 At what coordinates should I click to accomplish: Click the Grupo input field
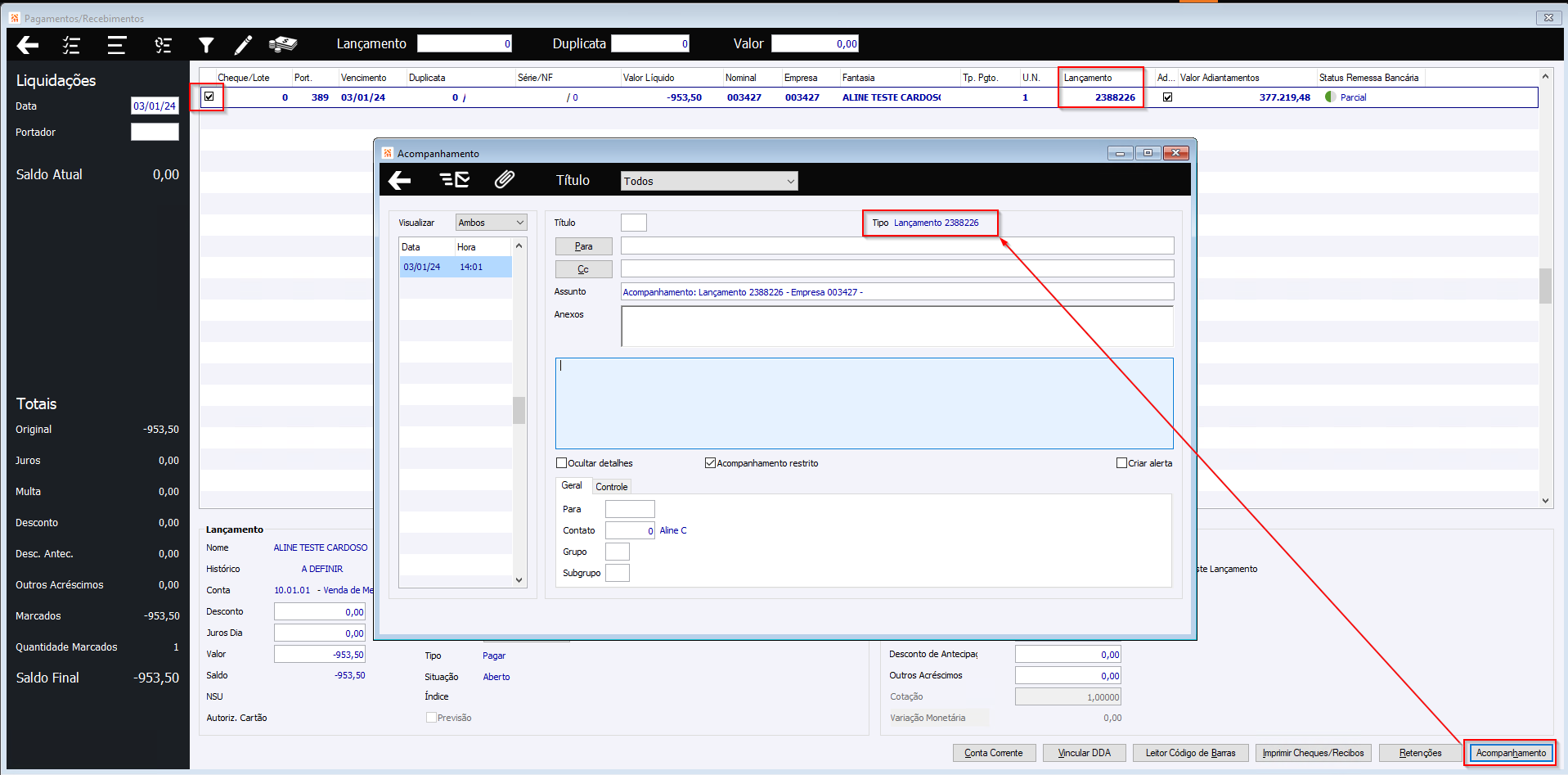click(x=618, y=552)
